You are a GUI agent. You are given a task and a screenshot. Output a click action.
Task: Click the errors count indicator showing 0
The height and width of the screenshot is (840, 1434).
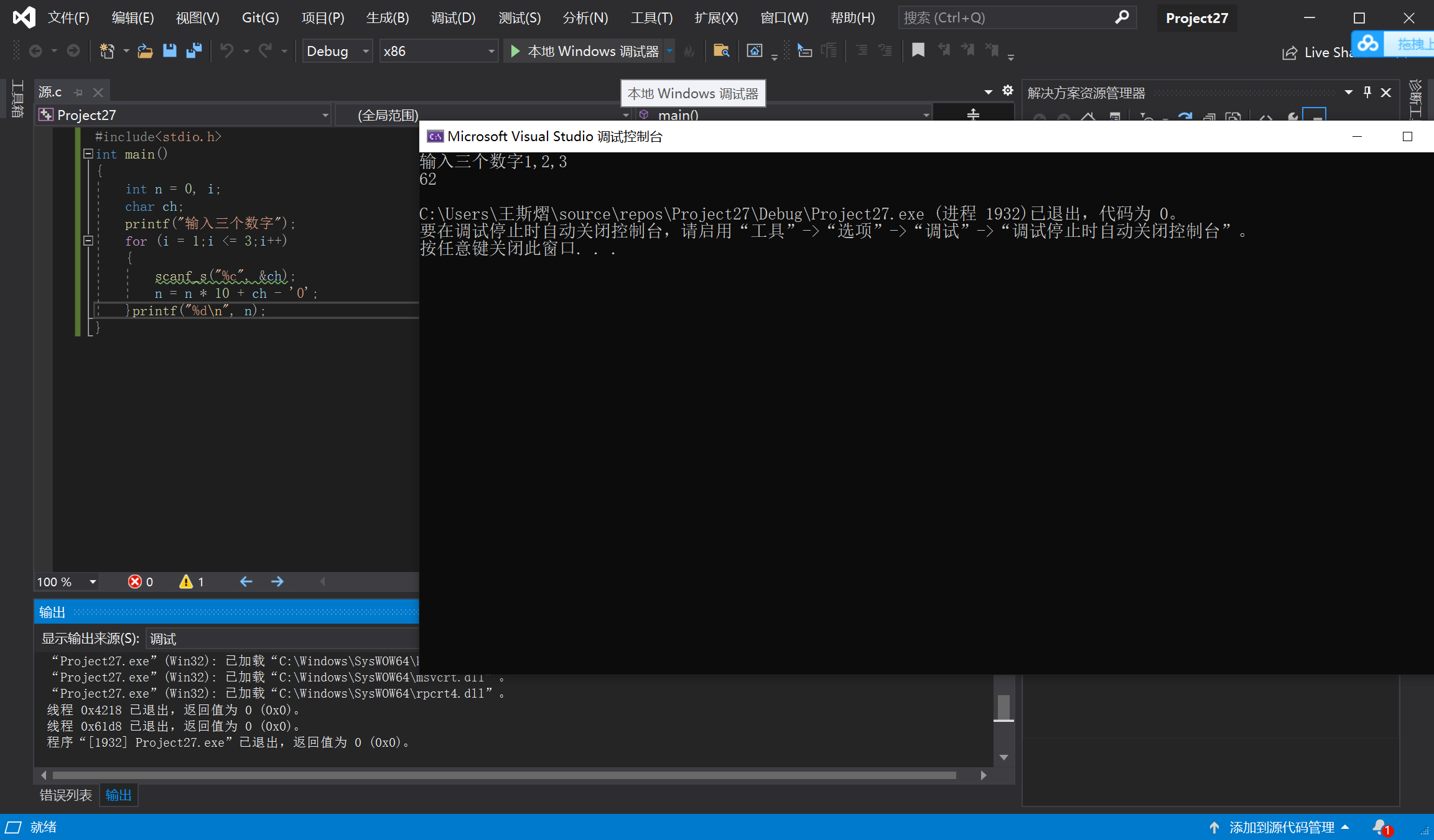pyautogui.click(x=141, y=581)
